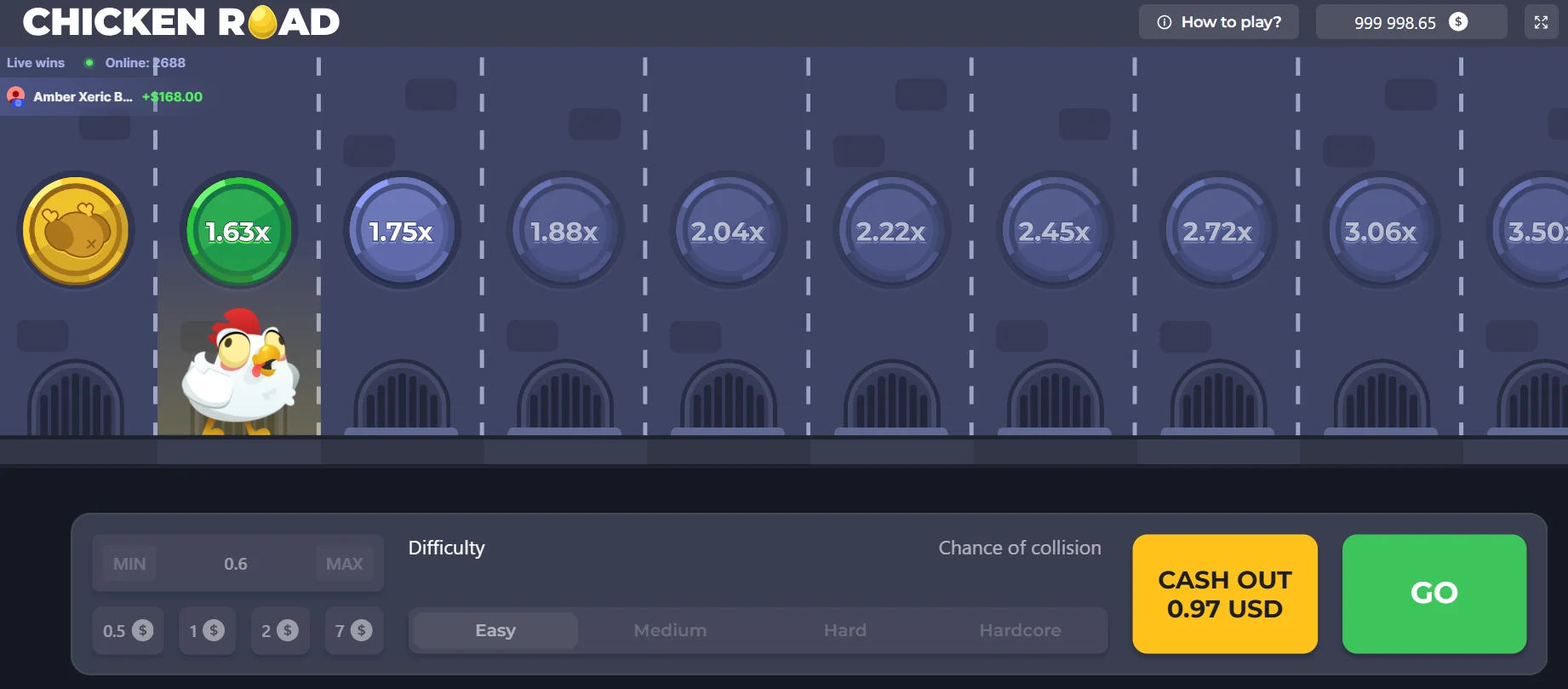Click the +$168.00 win amount
Screen dimensions: 1568x689
pos(172,97)
